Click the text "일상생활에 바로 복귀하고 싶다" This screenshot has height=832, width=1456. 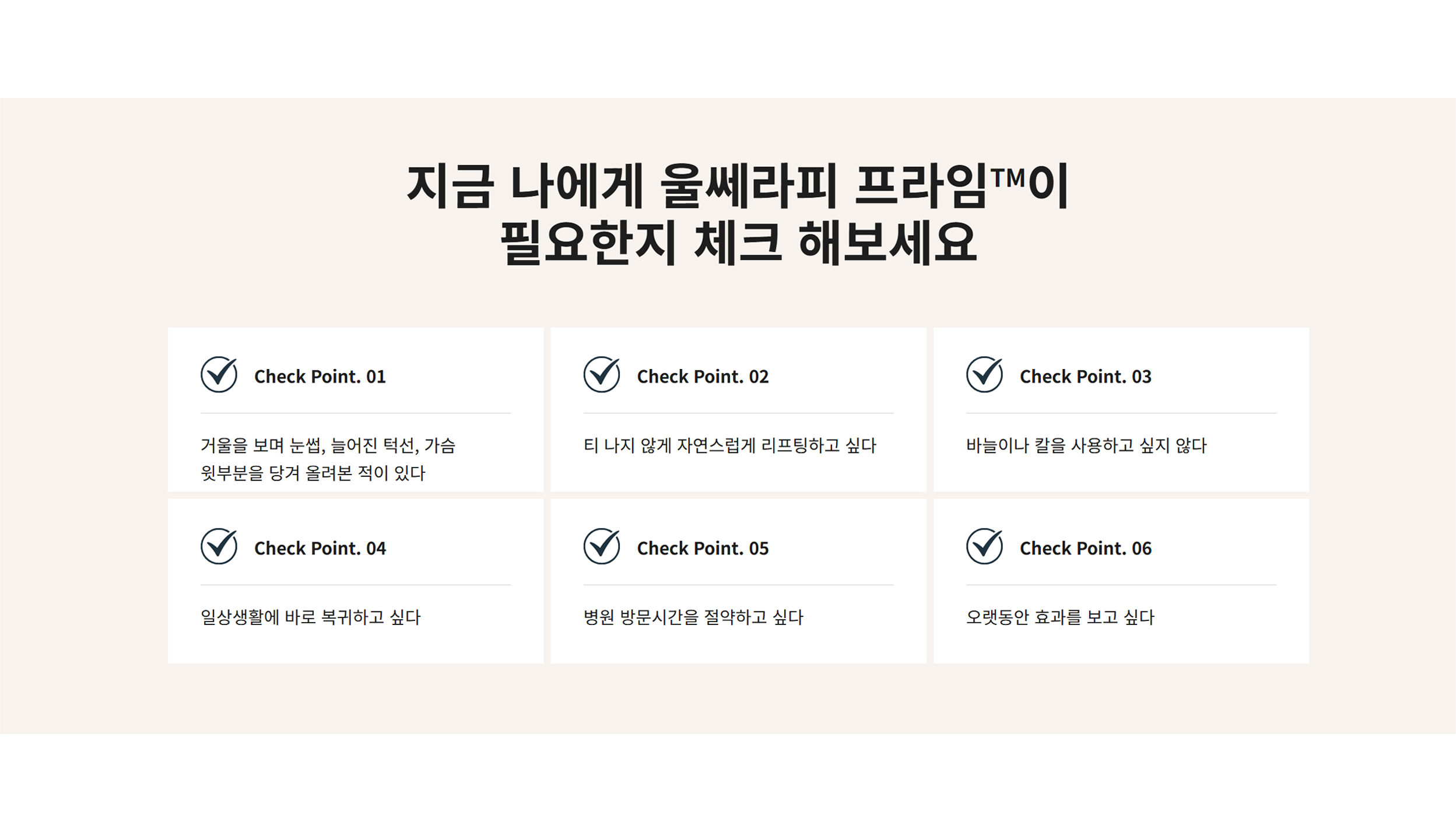coord(310,617)
